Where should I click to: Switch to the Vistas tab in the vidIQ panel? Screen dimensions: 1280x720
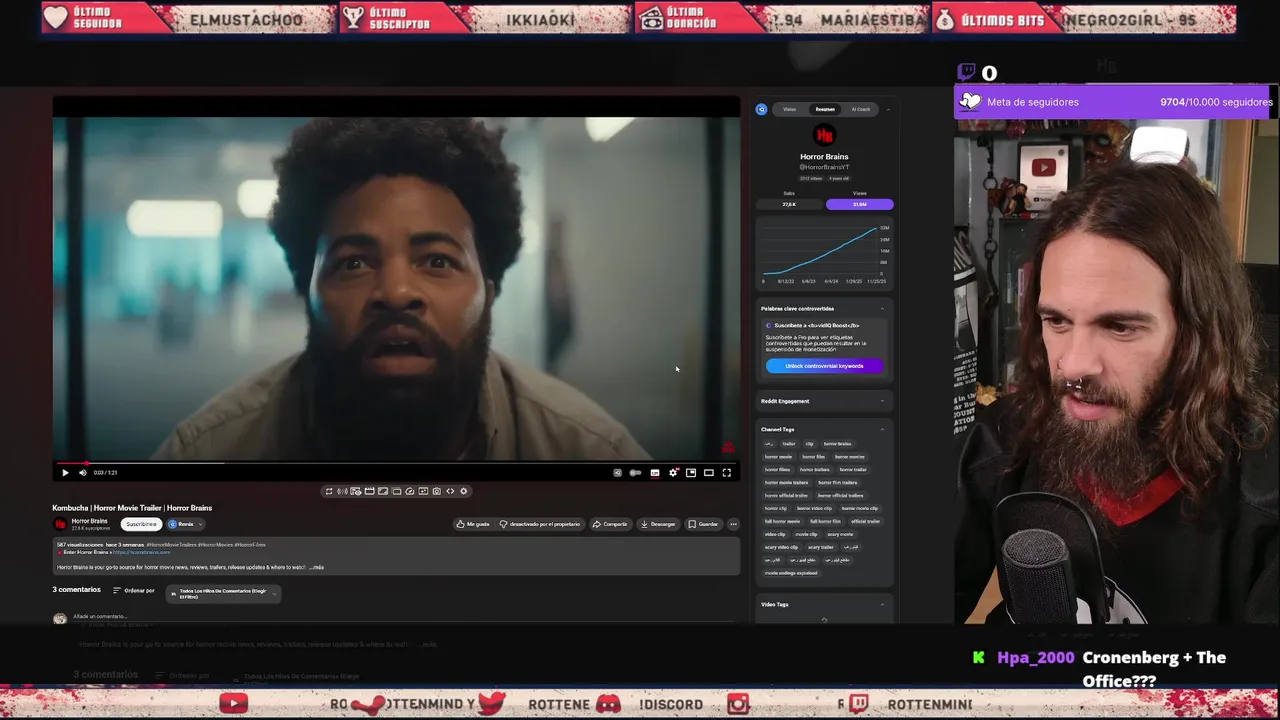click(x=789, y=109)
